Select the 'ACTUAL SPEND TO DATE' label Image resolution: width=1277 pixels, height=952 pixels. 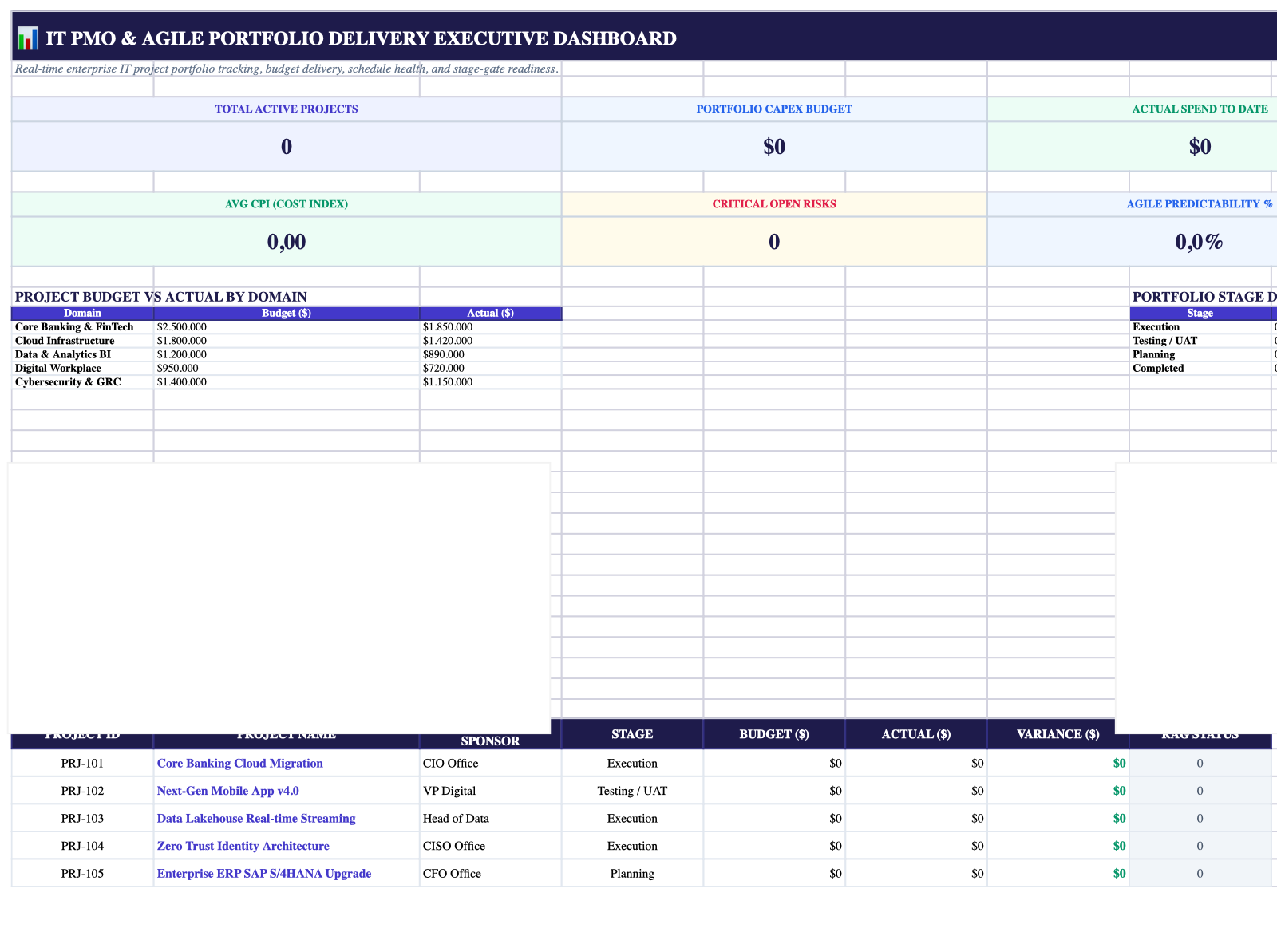[x=1200, y=109]
